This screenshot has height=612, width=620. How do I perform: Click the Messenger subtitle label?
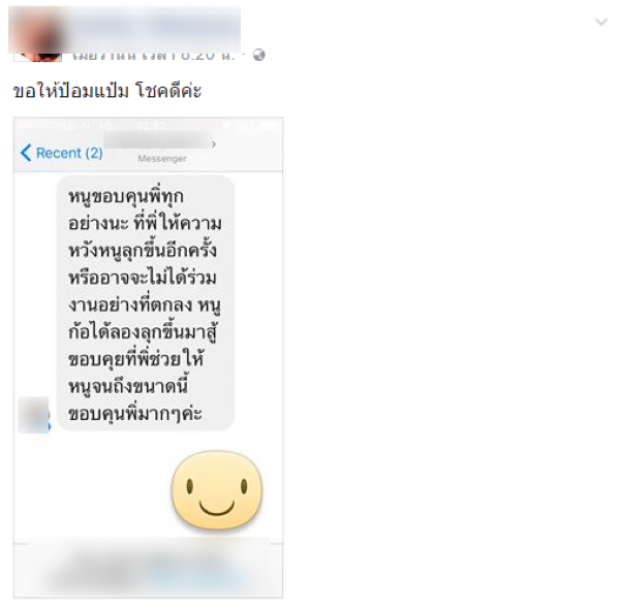pyautogui.click(x=162, y=159)
